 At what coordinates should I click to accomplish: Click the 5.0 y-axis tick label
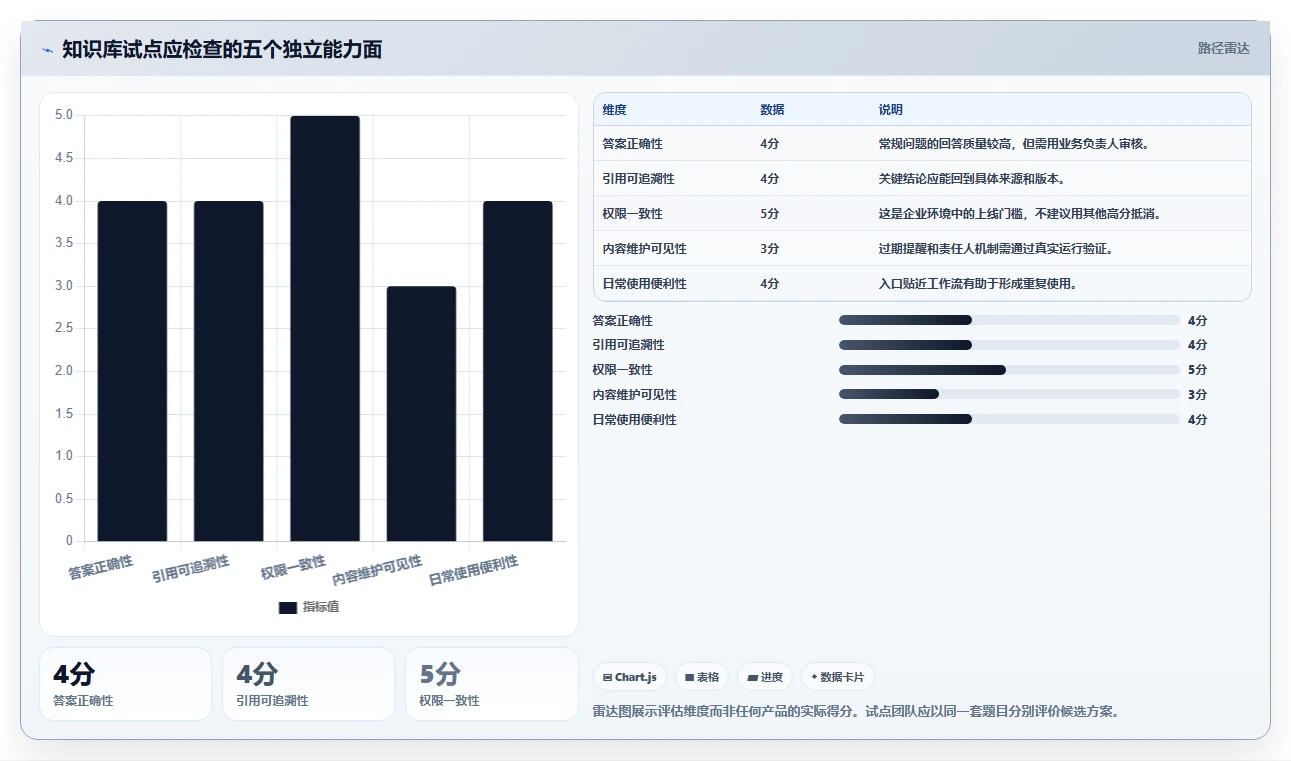point(63,115)
